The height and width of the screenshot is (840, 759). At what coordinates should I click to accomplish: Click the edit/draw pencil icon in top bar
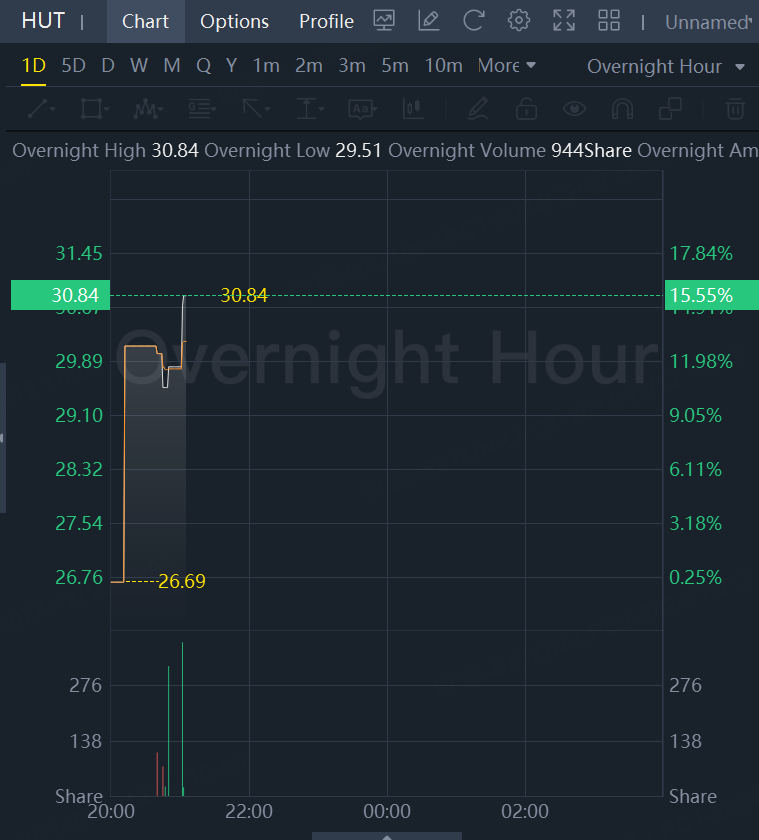pyautogui.click(x=428, y=20)
